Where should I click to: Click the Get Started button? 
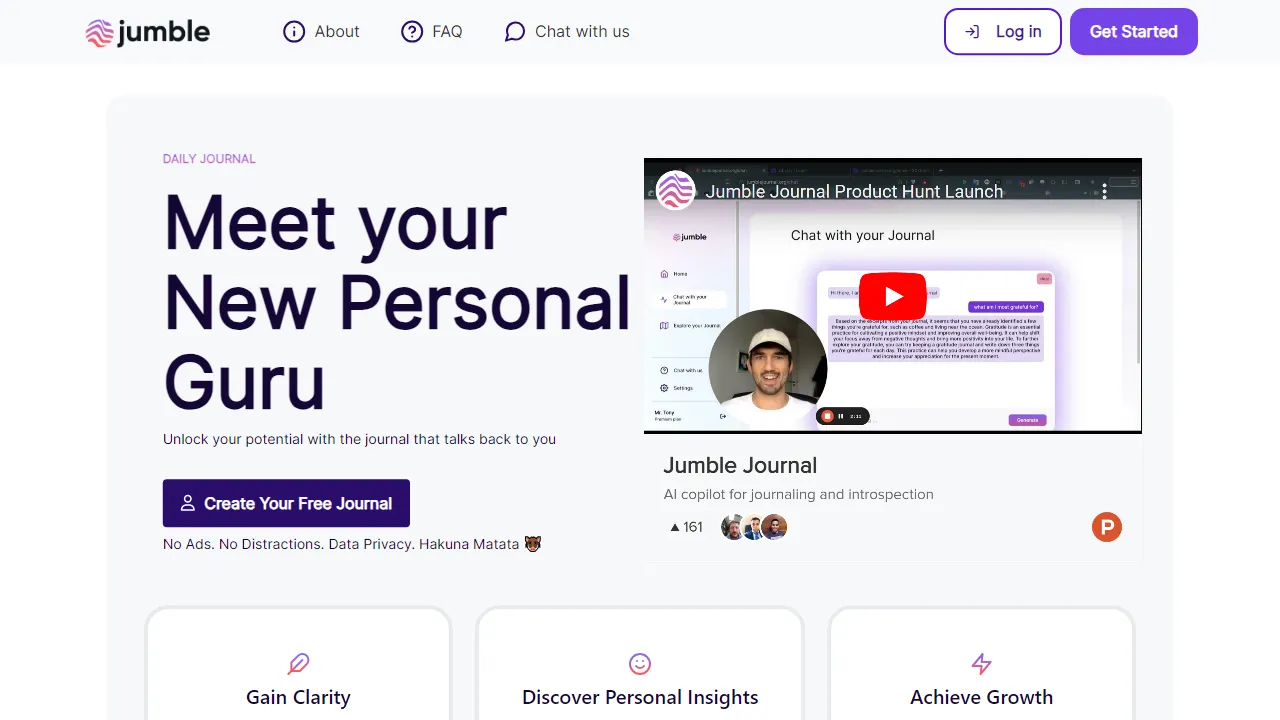point(1134,32)
